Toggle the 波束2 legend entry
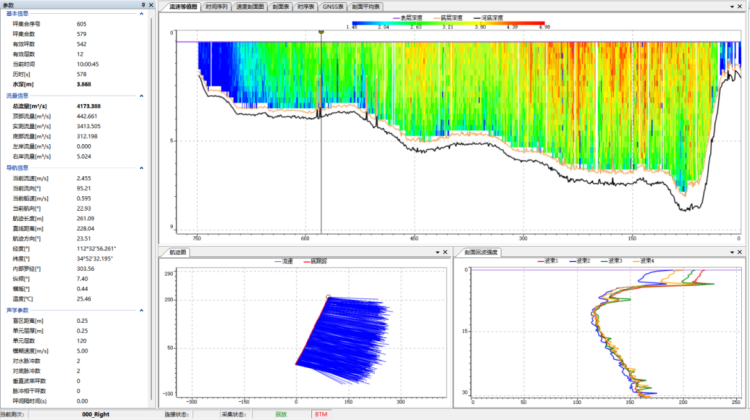750x420 pixels. pyautogui.click(x=580, y=261)
